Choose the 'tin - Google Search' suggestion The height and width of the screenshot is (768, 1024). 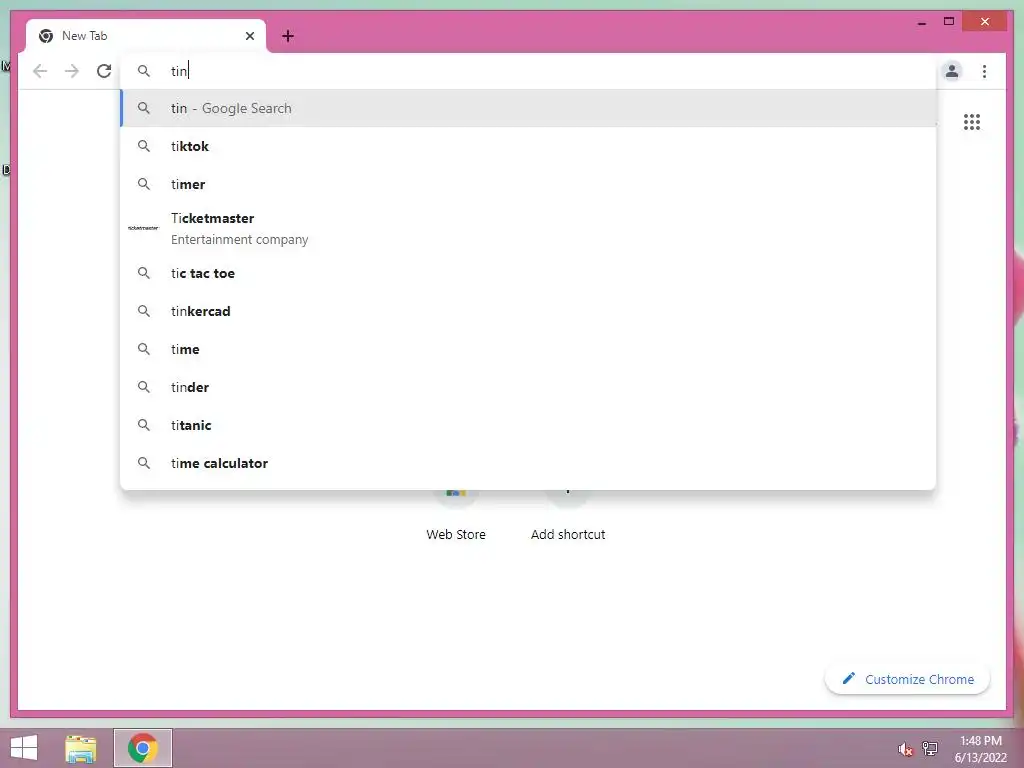tap(529, 108)
